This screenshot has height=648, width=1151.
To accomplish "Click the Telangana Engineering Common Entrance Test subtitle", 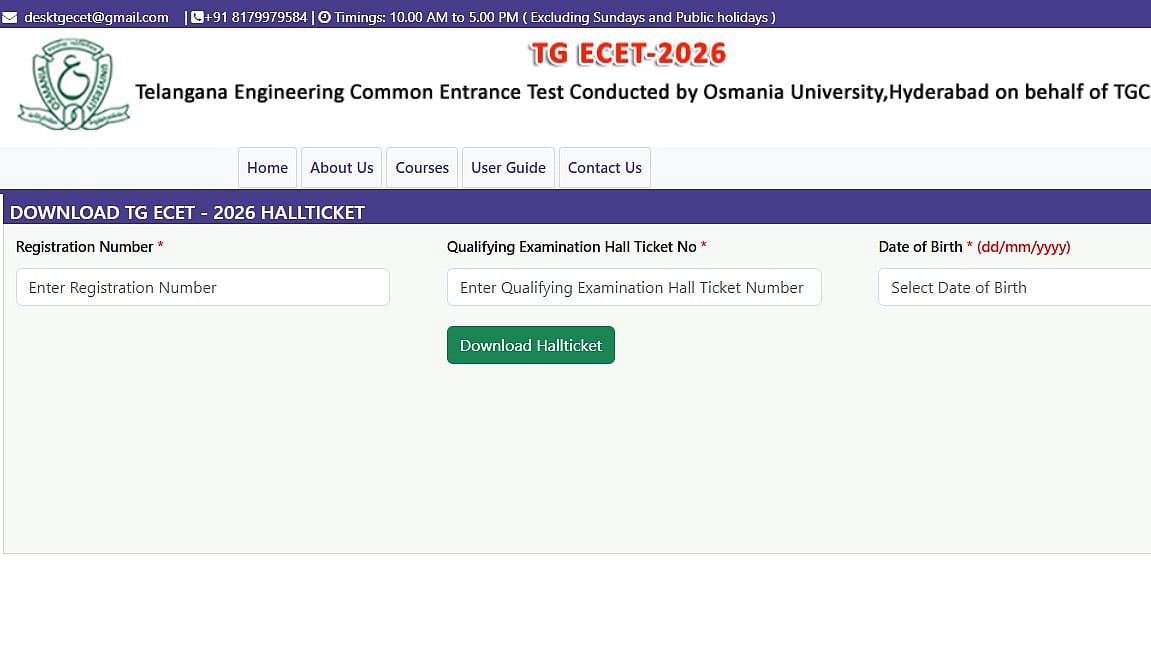I will [642, 92].
